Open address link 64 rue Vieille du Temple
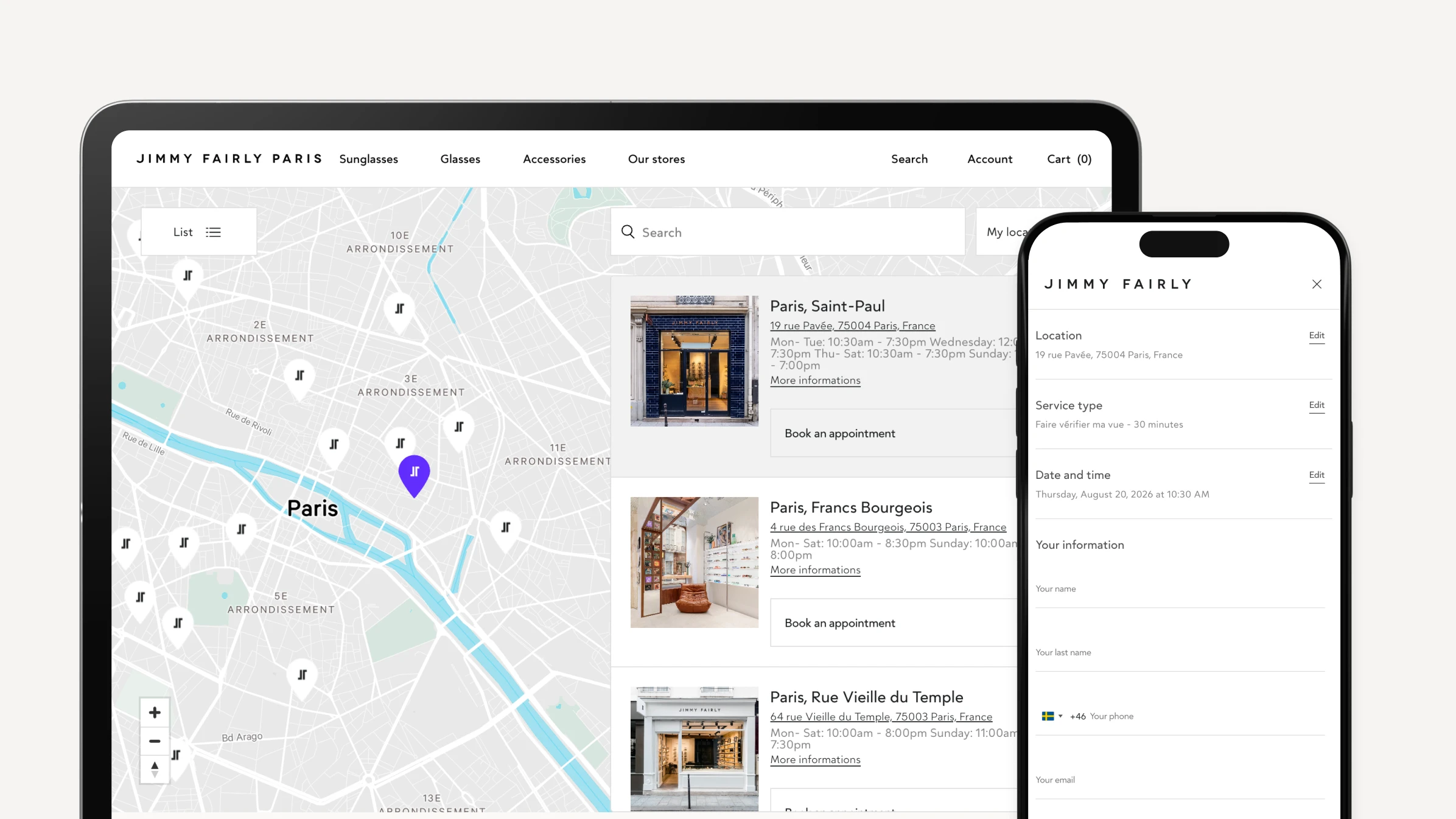Image resolution: width=1456 pixels, height=819 pixels. click(881, 717)
